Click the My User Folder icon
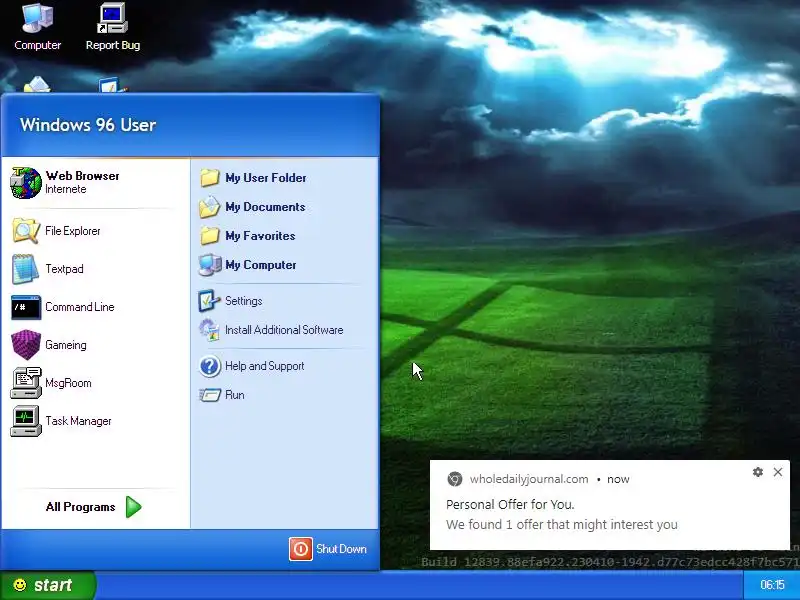 coord(209,178)
